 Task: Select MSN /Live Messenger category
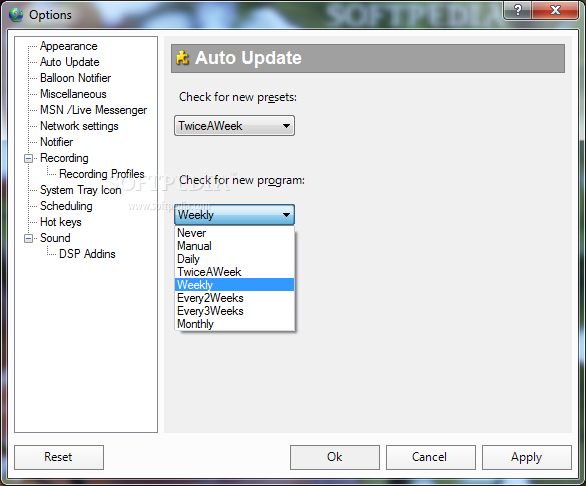(x=93, y=110)
